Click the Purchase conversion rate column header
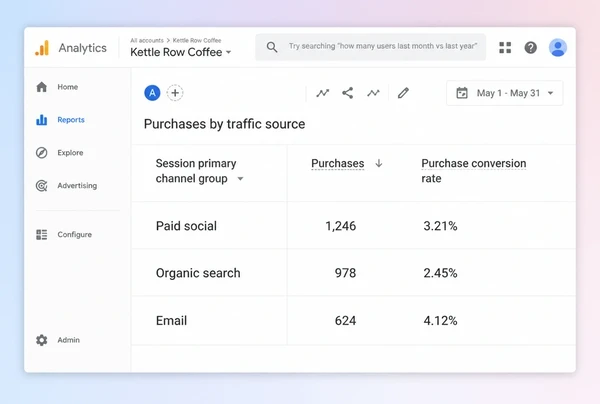 pyautogui.click(x=474, y=171)
